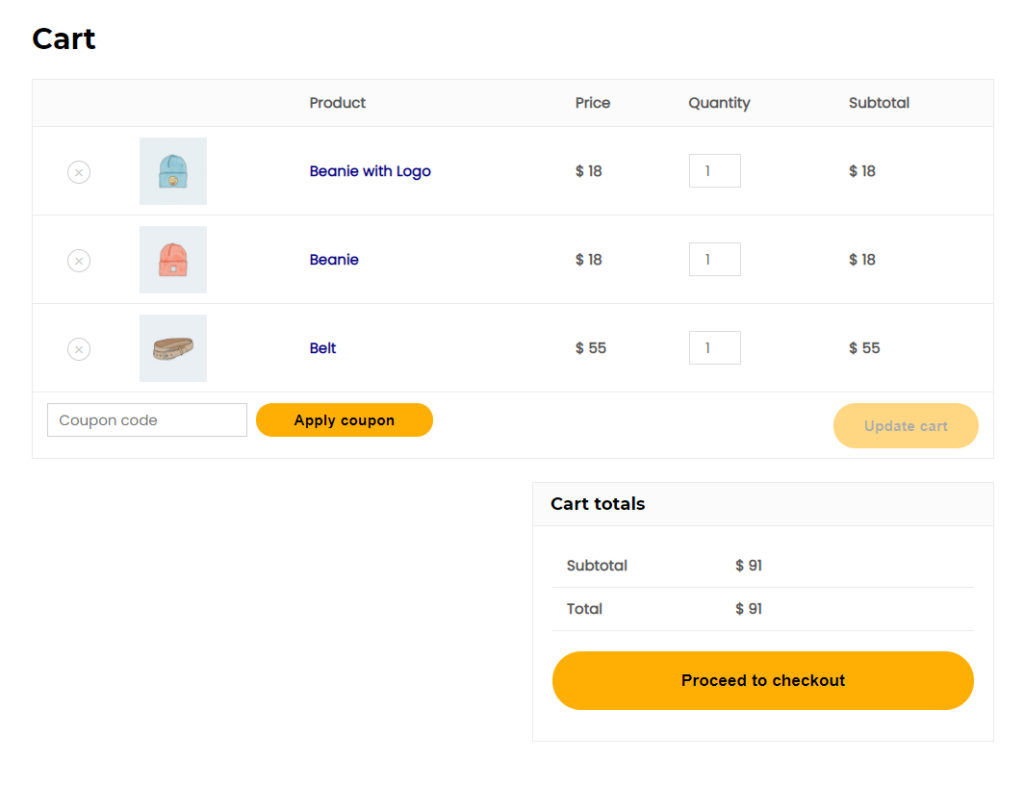This screenshot has width=1024, height=786.
Task: Select the Belt quantity input
Action: click(714, 348)
